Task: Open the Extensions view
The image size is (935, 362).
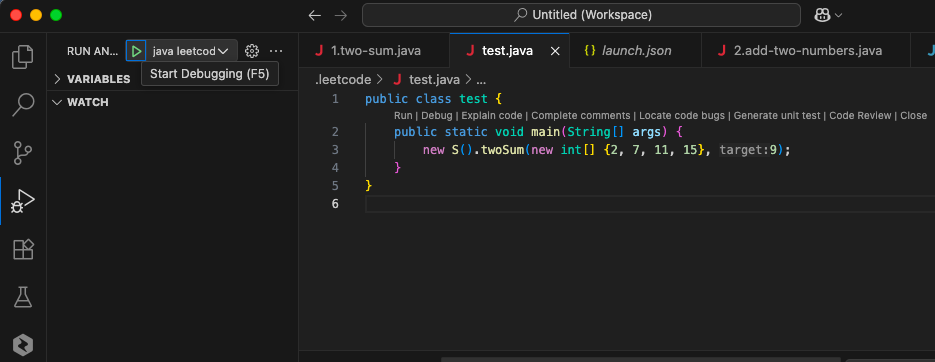Action: (23, 249)
